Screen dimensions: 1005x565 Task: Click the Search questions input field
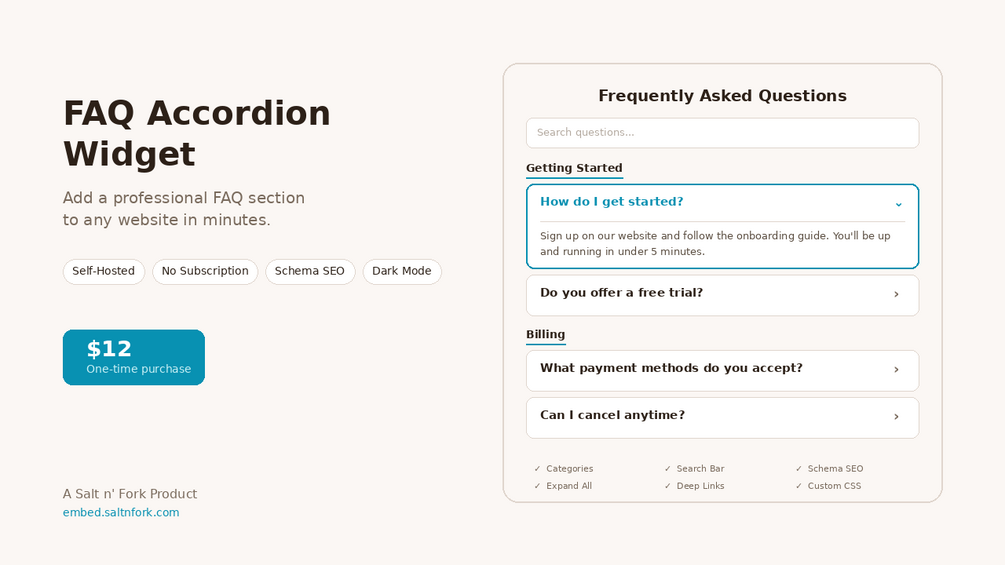tap(722, 133)
